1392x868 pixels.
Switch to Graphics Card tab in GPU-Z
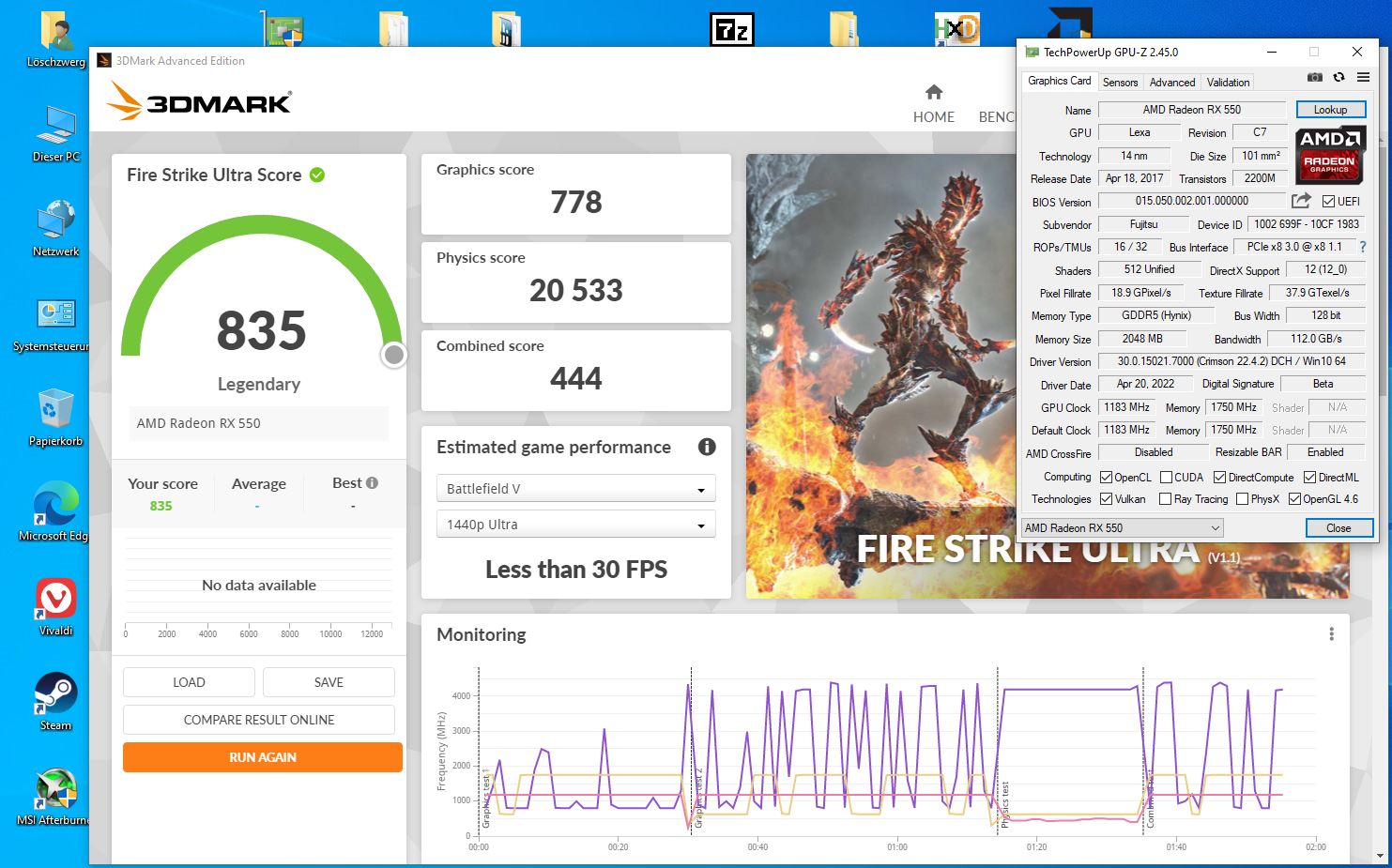[x=1059, y=81]
